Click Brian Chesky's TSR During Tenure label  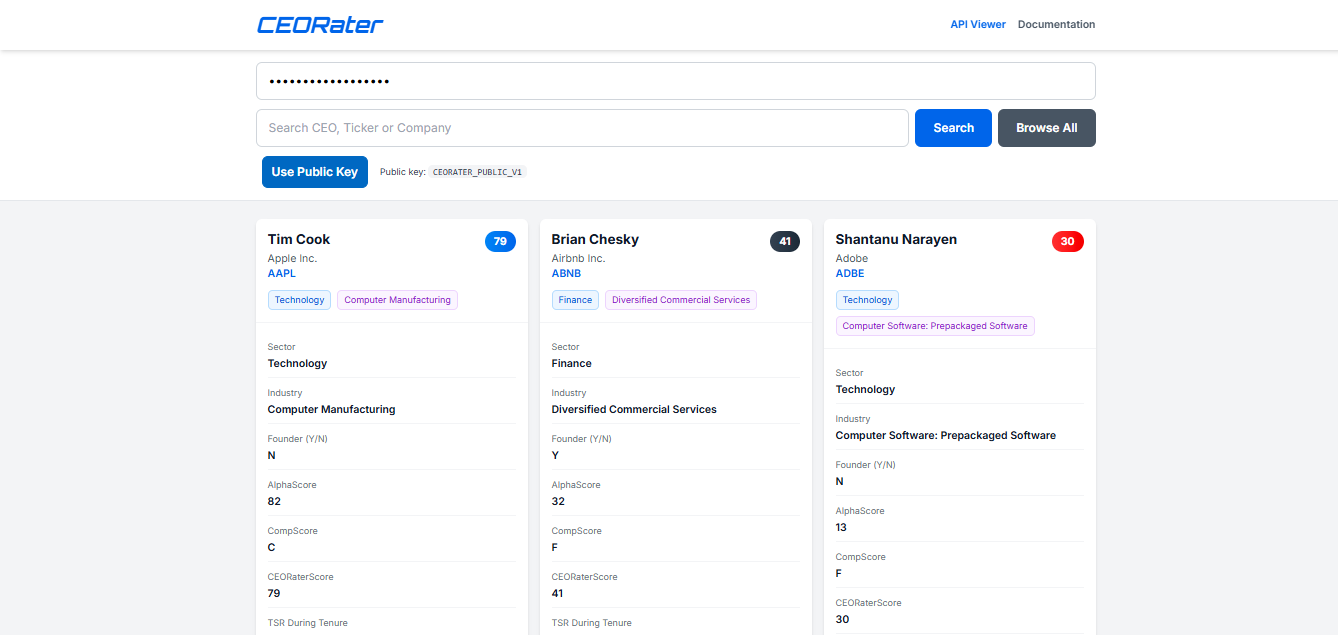pos(592,623)
